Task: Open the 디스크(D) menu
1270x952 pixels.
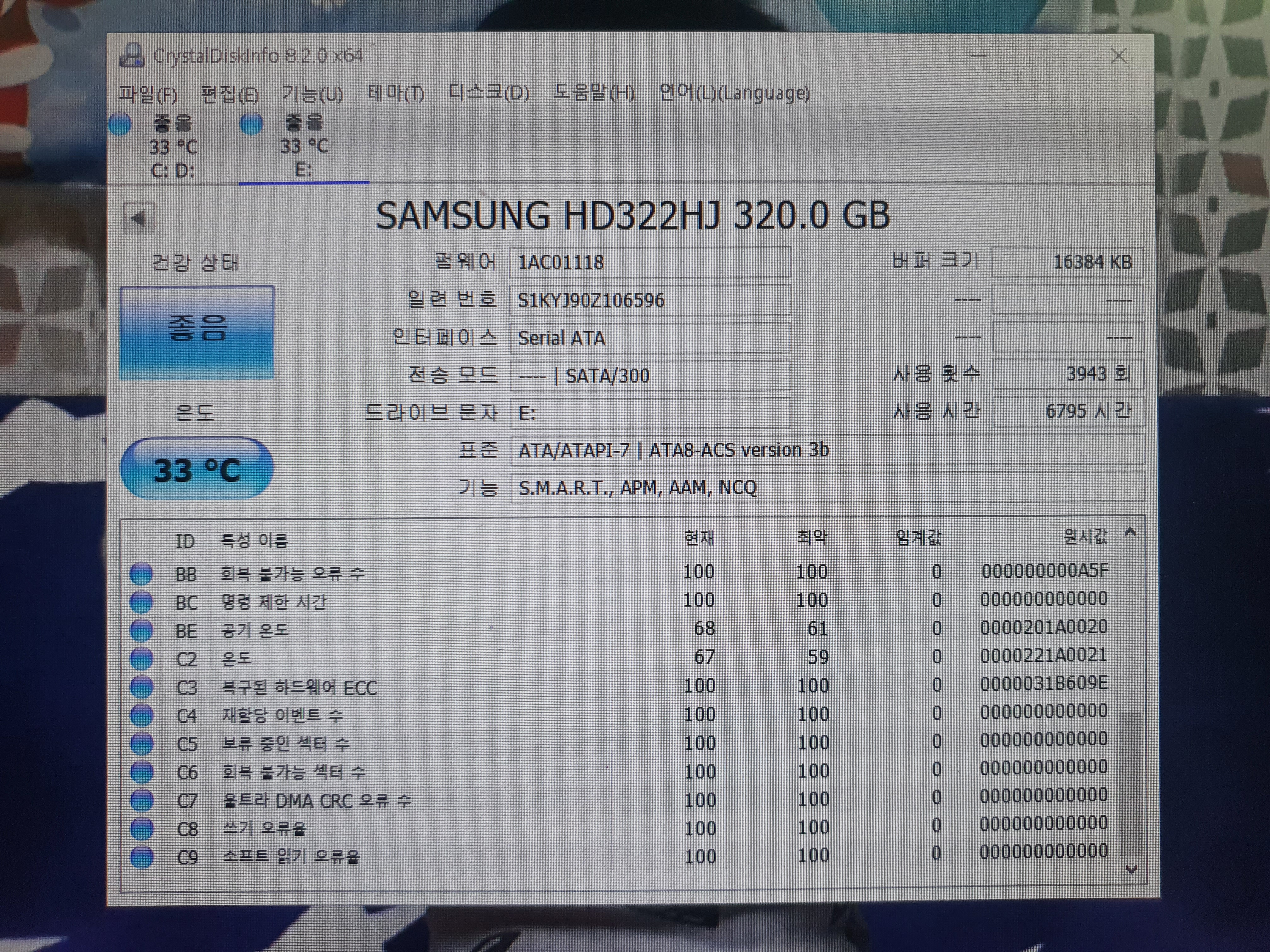Action: [489, 92]
